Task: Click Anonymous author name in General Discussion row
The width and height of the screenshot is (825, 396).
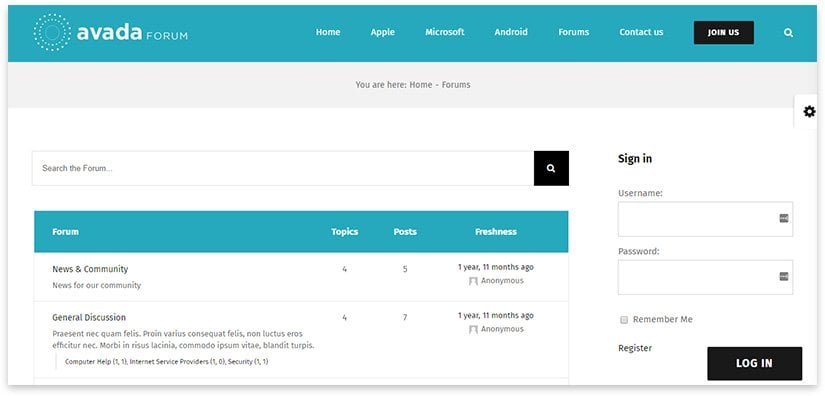Action: [502, 329]
